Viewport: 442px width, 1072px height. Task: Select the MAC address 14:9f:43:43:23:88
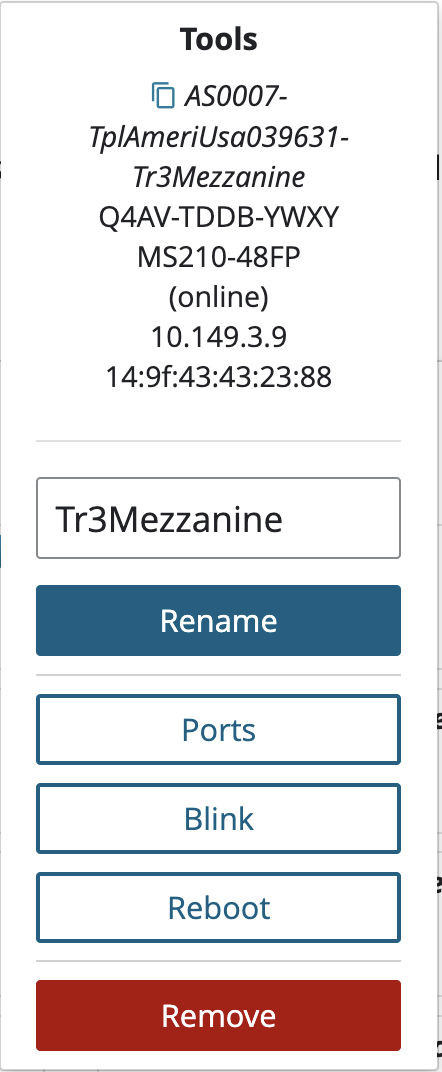coord(219,377)
